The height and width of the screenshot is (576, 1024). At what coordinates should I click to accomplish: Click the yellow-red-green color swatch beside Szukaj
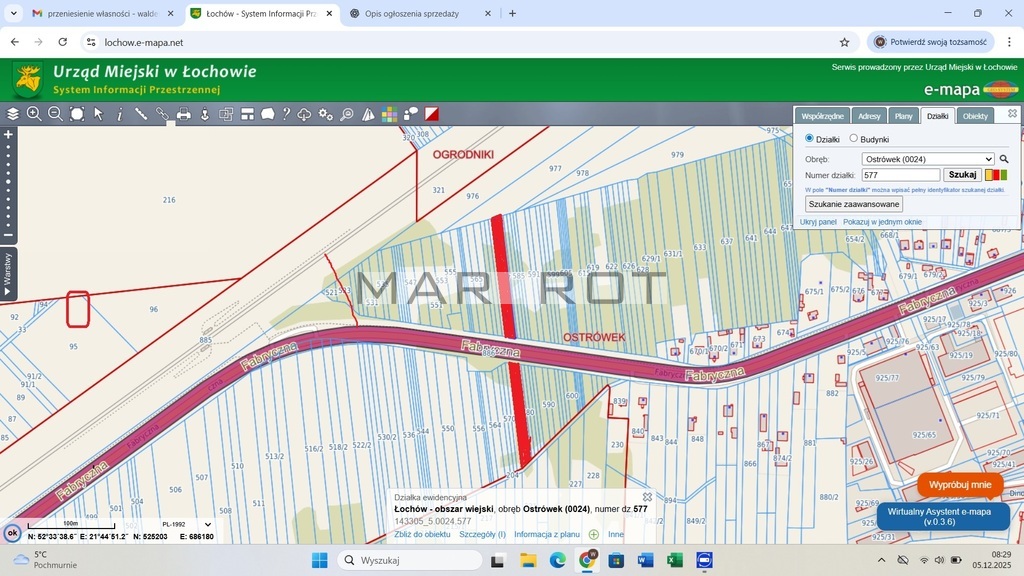pyautogui.click(x=995, y=175)
